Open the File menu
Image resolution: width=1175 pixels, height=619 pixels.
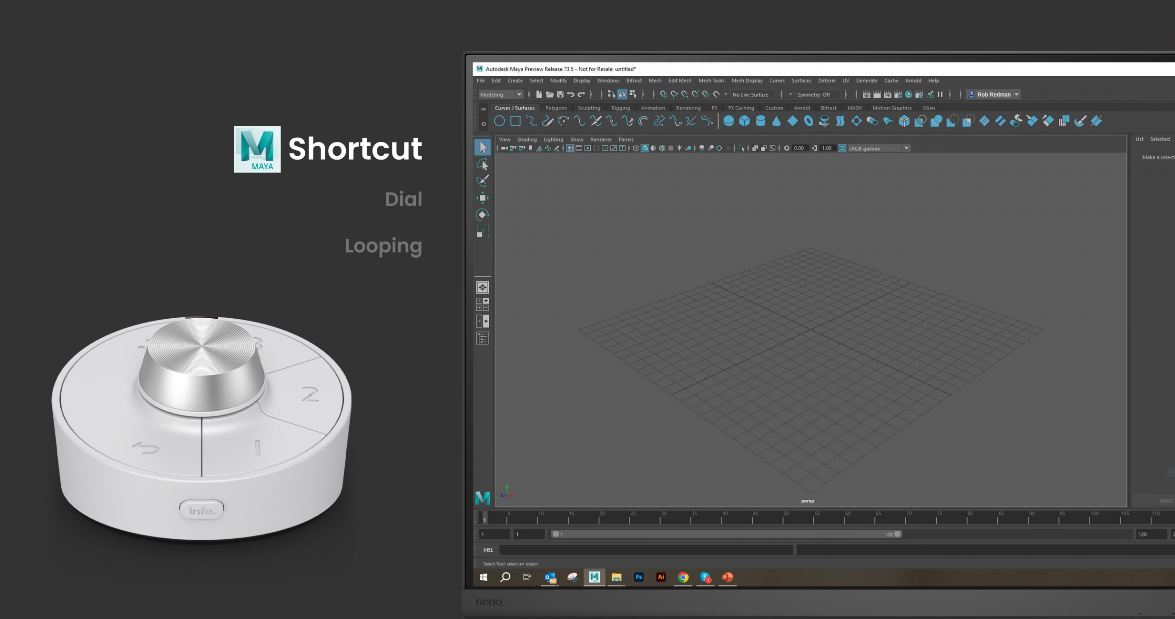pyautogui.click(x=481, y=81)
